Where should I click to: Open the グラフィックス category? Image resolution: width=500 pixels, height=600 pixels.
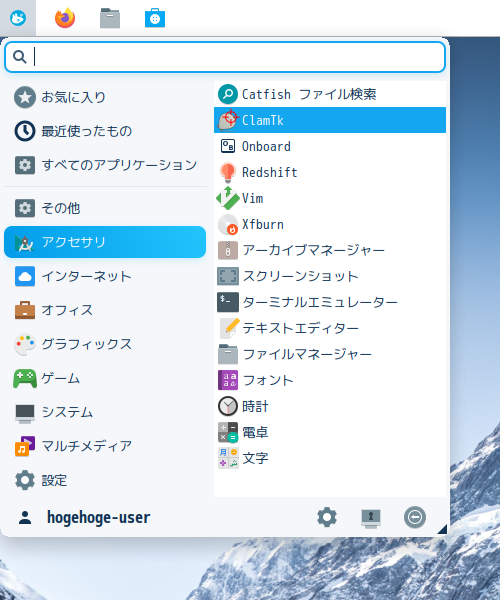pyautogui.click(x=105, y=344)
